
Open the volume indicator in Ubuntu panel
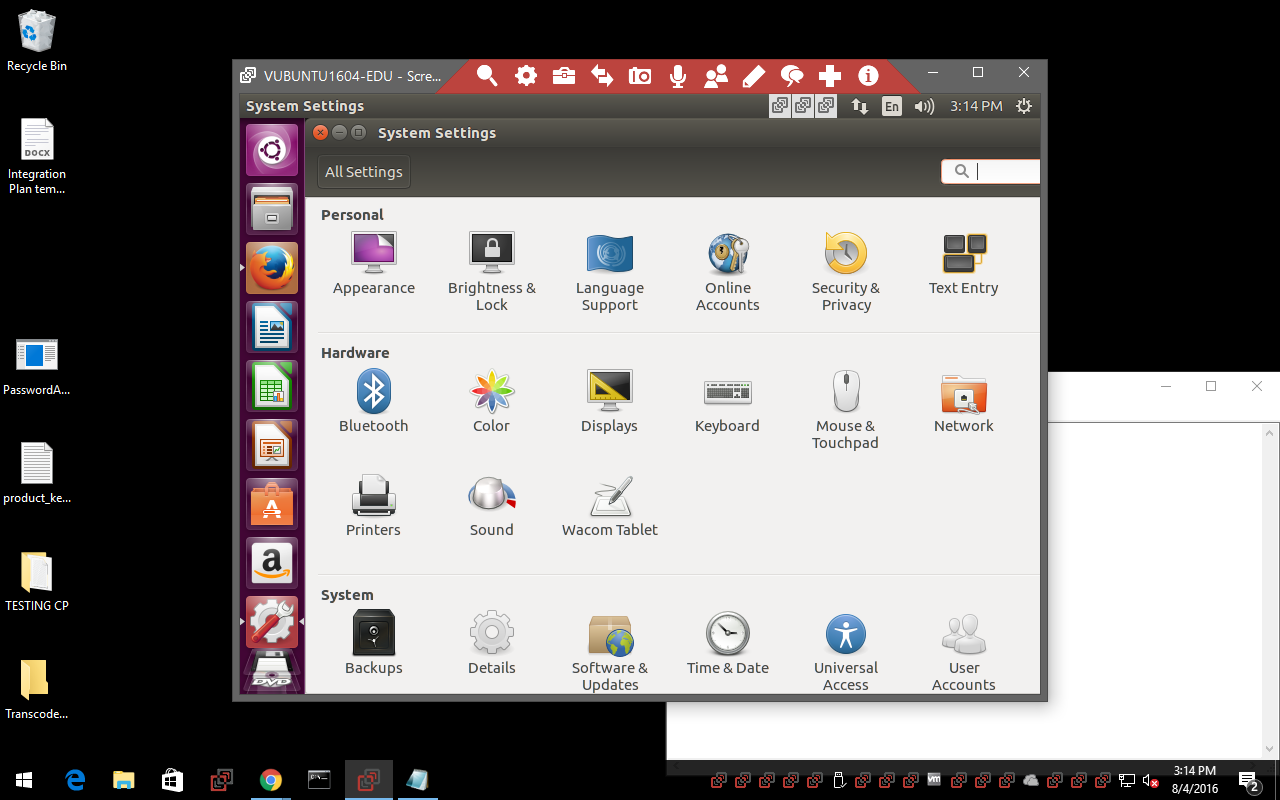(x=924, y=106)
